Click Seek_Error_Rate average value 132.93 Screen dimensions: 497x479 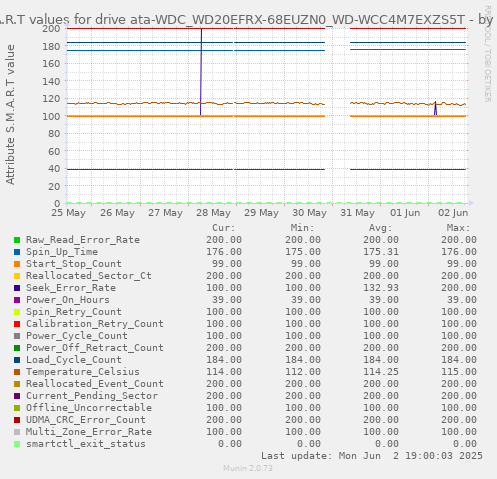point(381,288)
